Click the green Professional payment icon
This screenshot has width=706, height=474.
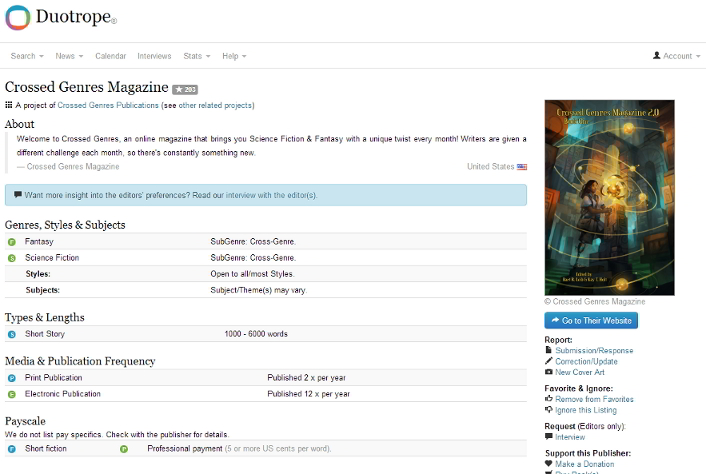click(124, 449)
